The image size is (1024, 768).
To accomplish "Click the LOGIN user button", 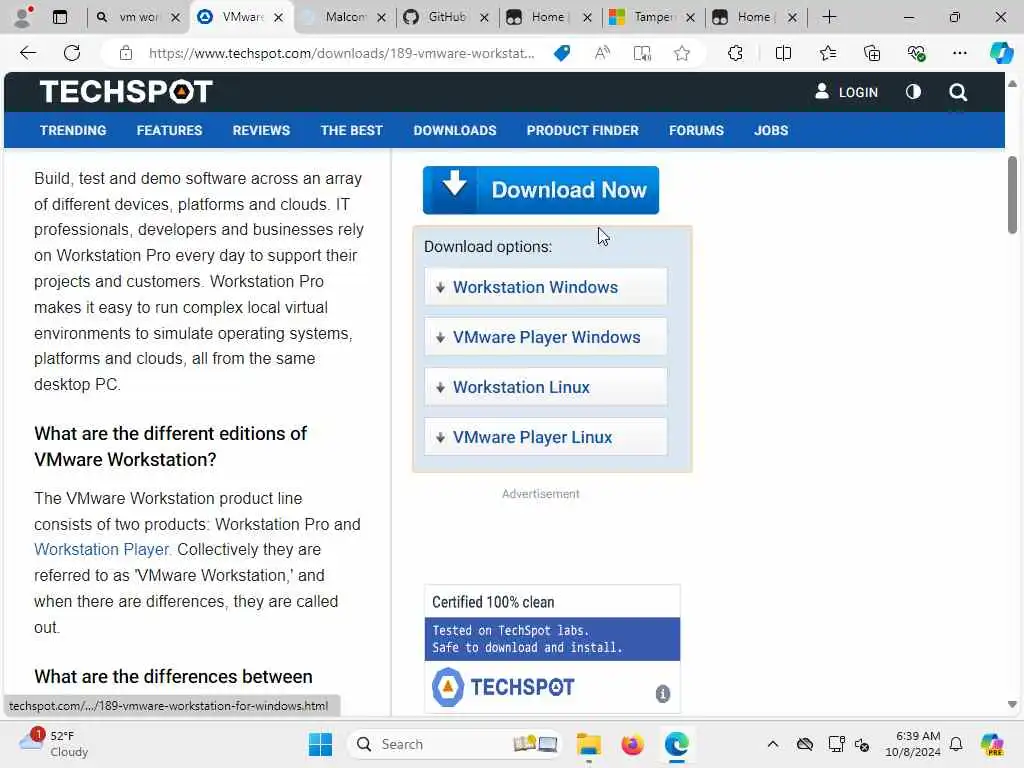I will [846, 92].
